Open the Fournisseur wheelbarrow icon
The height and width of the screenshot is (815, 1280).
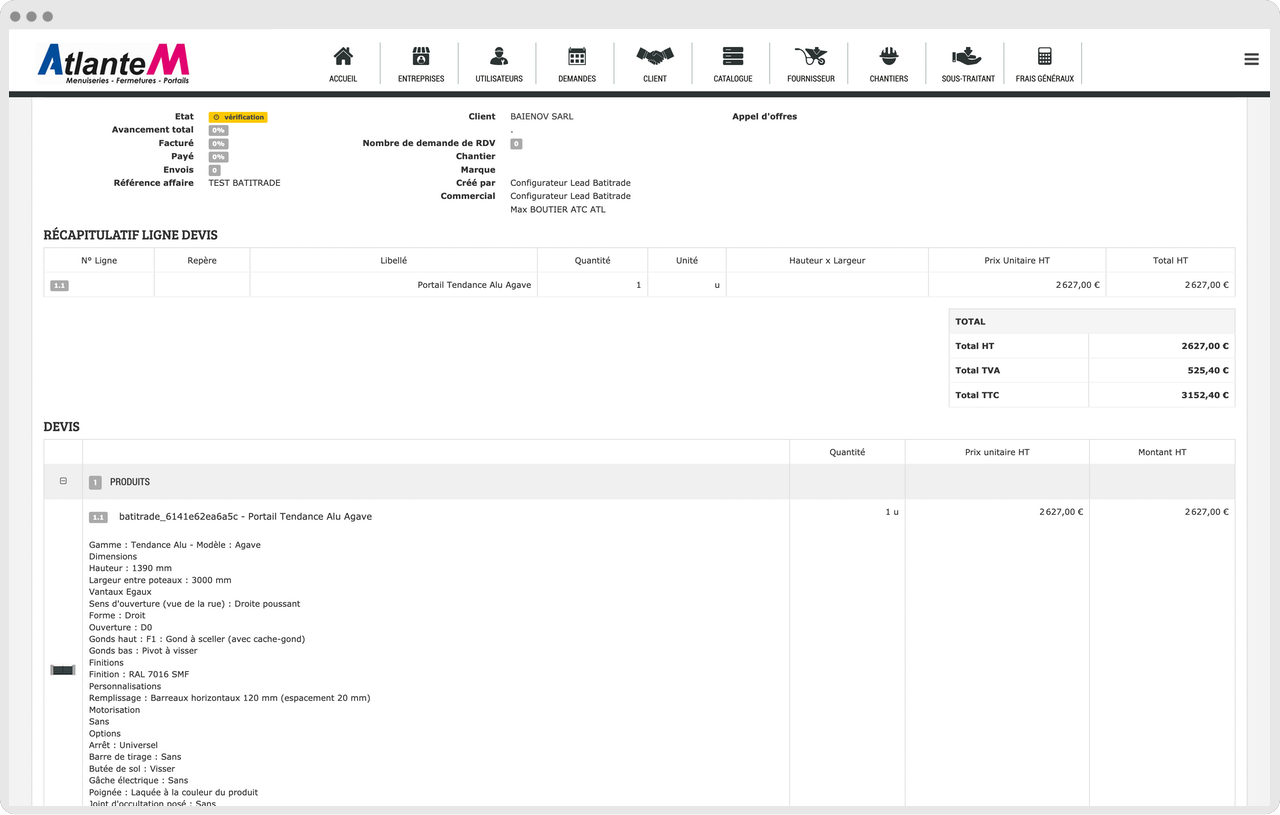pyautogui.click(x=810, y=57)
